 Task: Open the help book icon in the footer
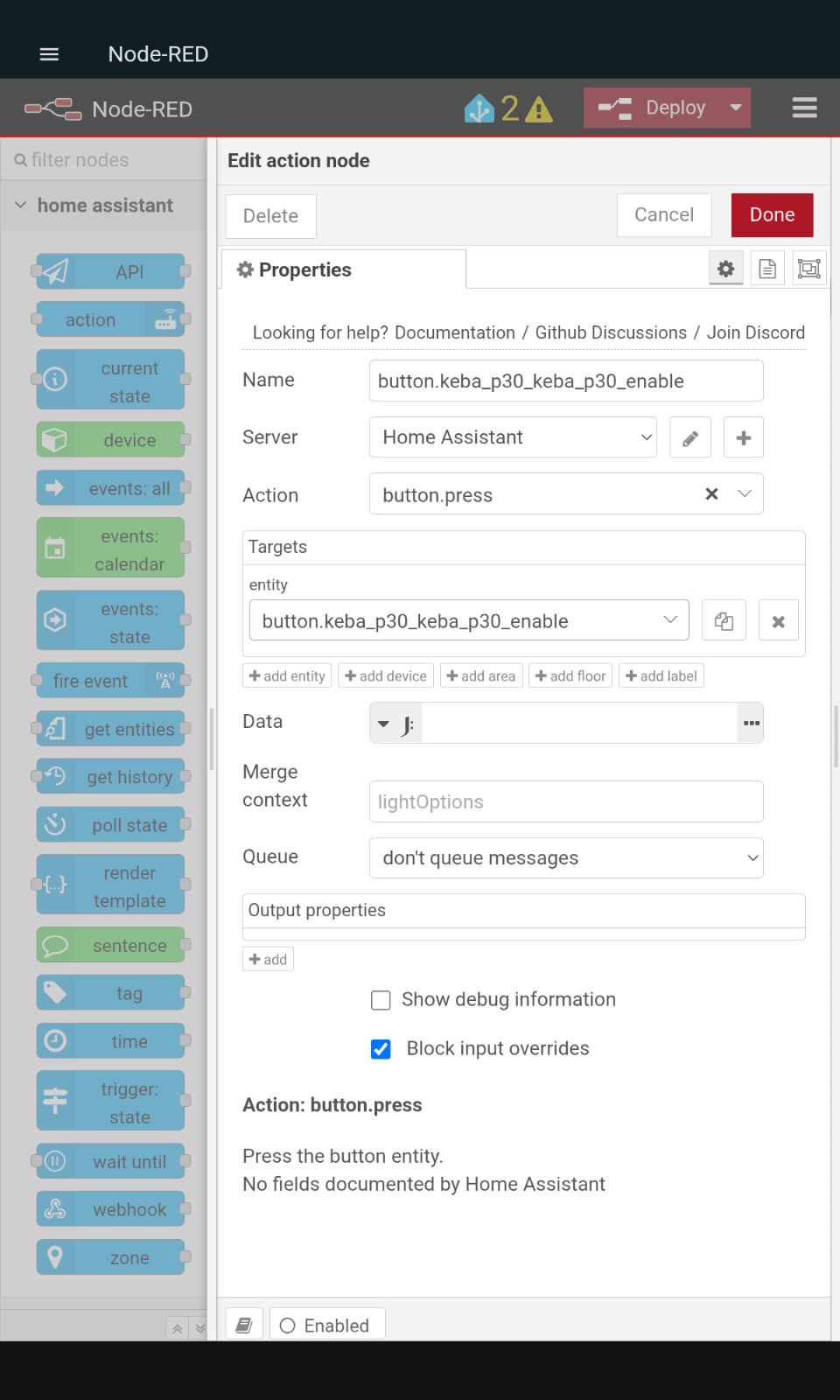click(x=244, y=1325)
